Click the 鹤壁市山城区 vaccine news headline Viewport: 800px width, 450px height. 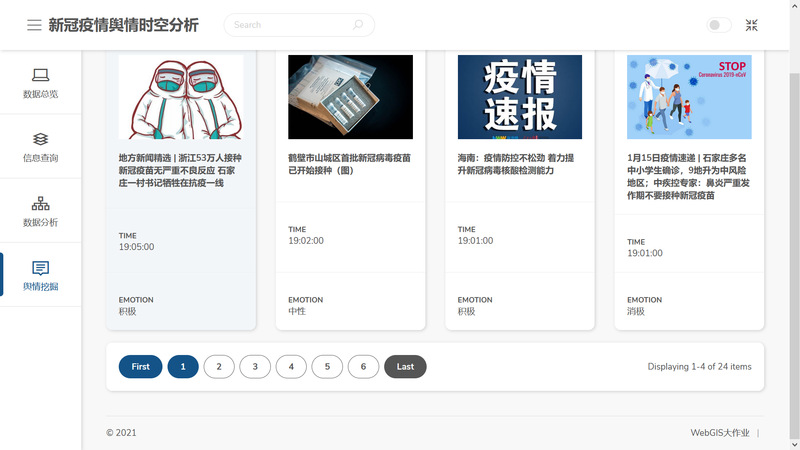(349, 164)
